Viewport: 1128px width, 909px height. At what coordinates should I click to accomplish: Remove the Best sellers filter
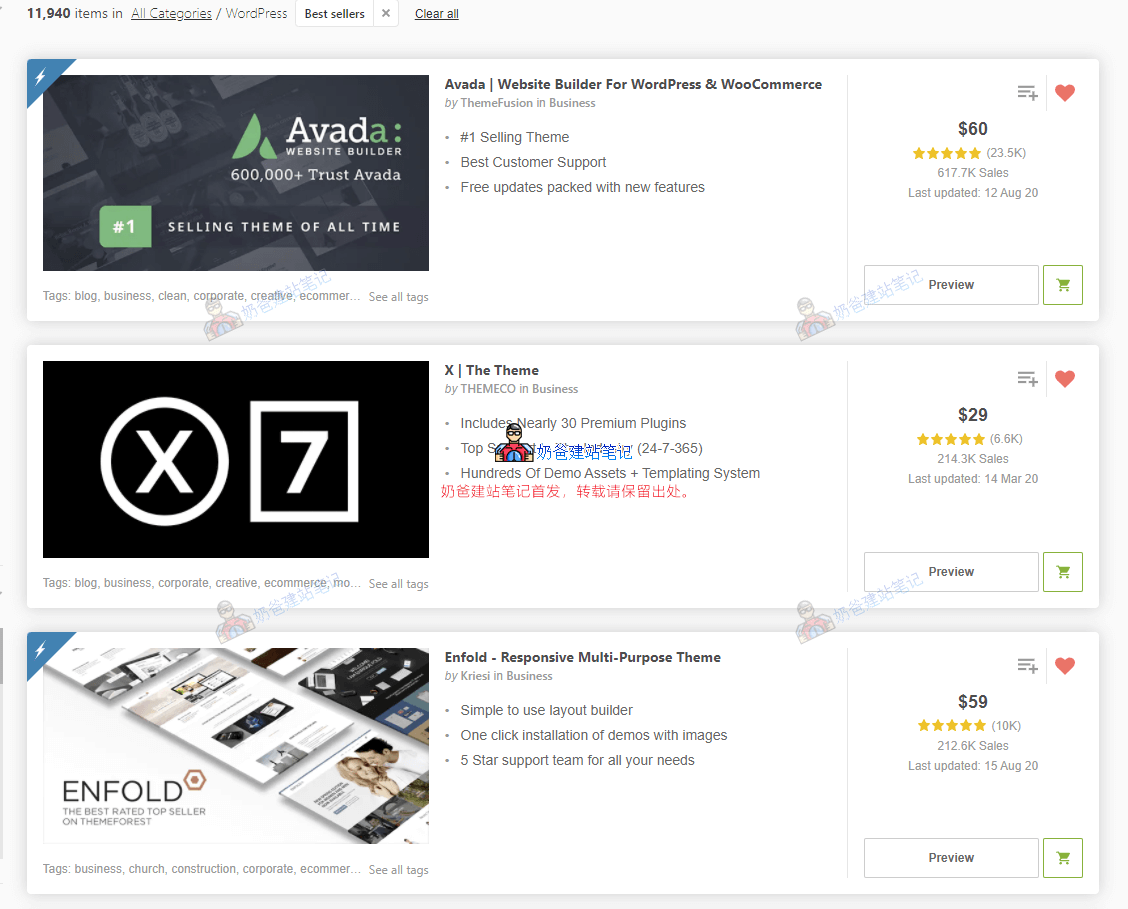pyautogui.click(x=386, y=14)
